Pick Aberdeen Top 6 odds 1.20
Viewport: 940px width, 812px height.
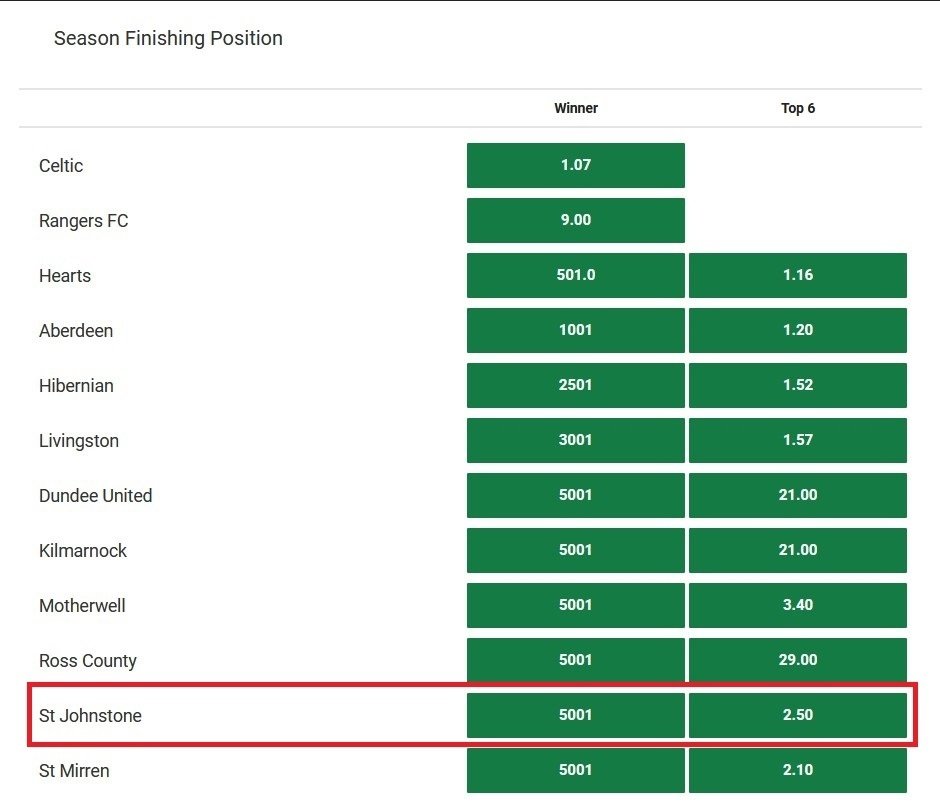click(x=797, y=330)
